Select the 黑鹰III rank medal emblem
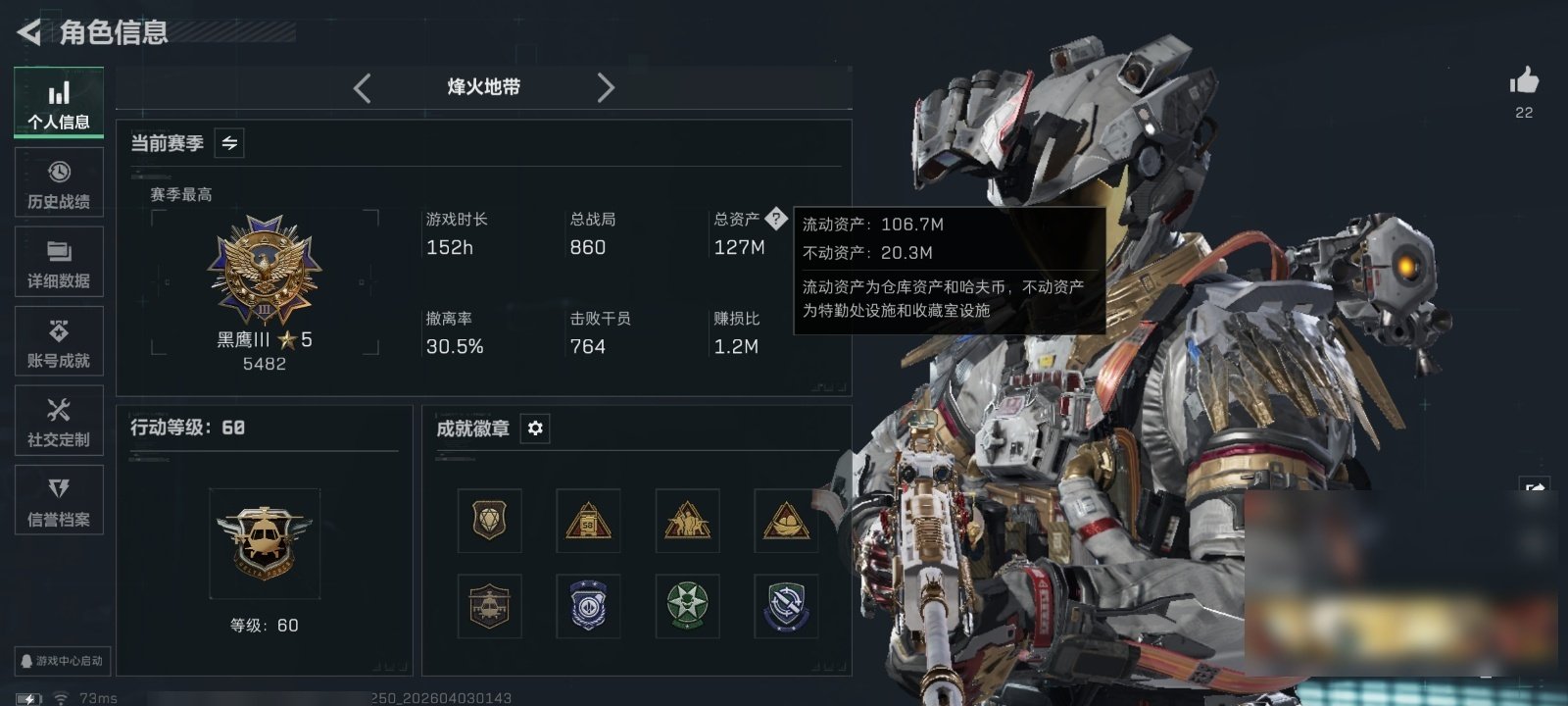Screen dimensions: 1568x706 click(265, 271)
